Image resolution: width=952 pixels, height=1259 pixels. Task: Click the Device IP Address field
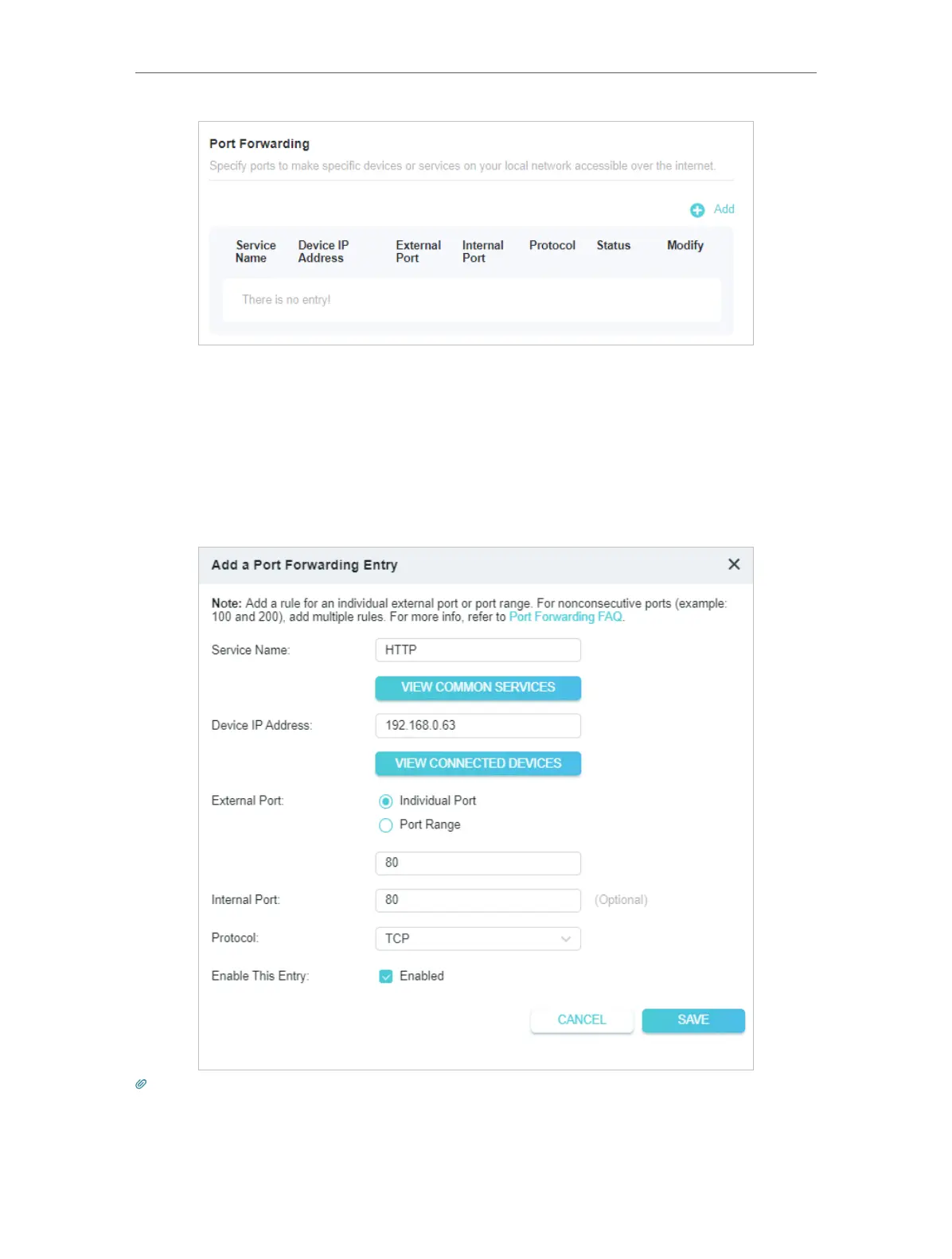tap(478, 726)
